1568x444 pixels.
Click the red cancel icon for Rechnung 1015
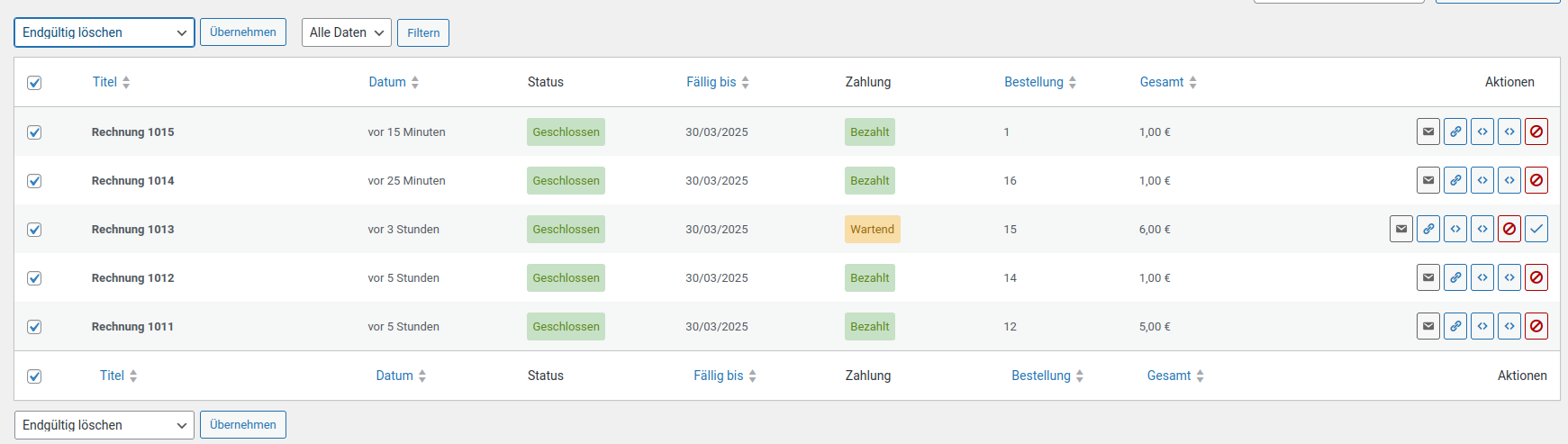click(1536, 131)
